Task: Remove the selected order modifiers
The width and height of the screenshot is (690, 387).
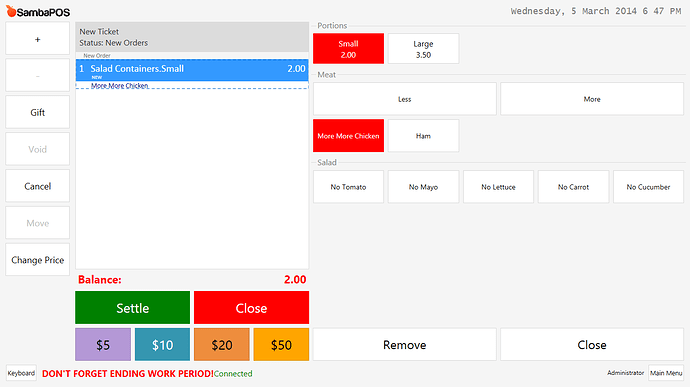Action: [x=404, y=344]
